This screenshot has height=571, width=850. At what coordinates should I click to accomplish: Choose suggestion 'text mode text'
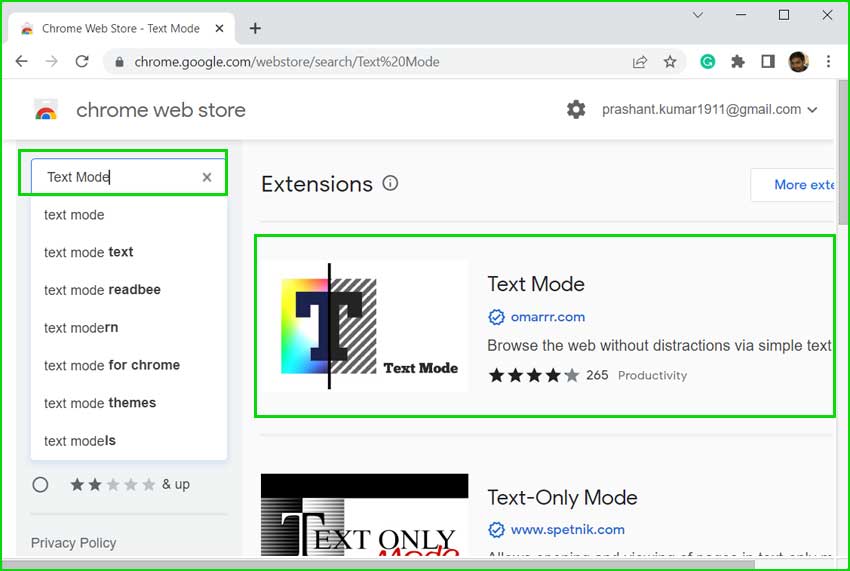tap(129, 252)
